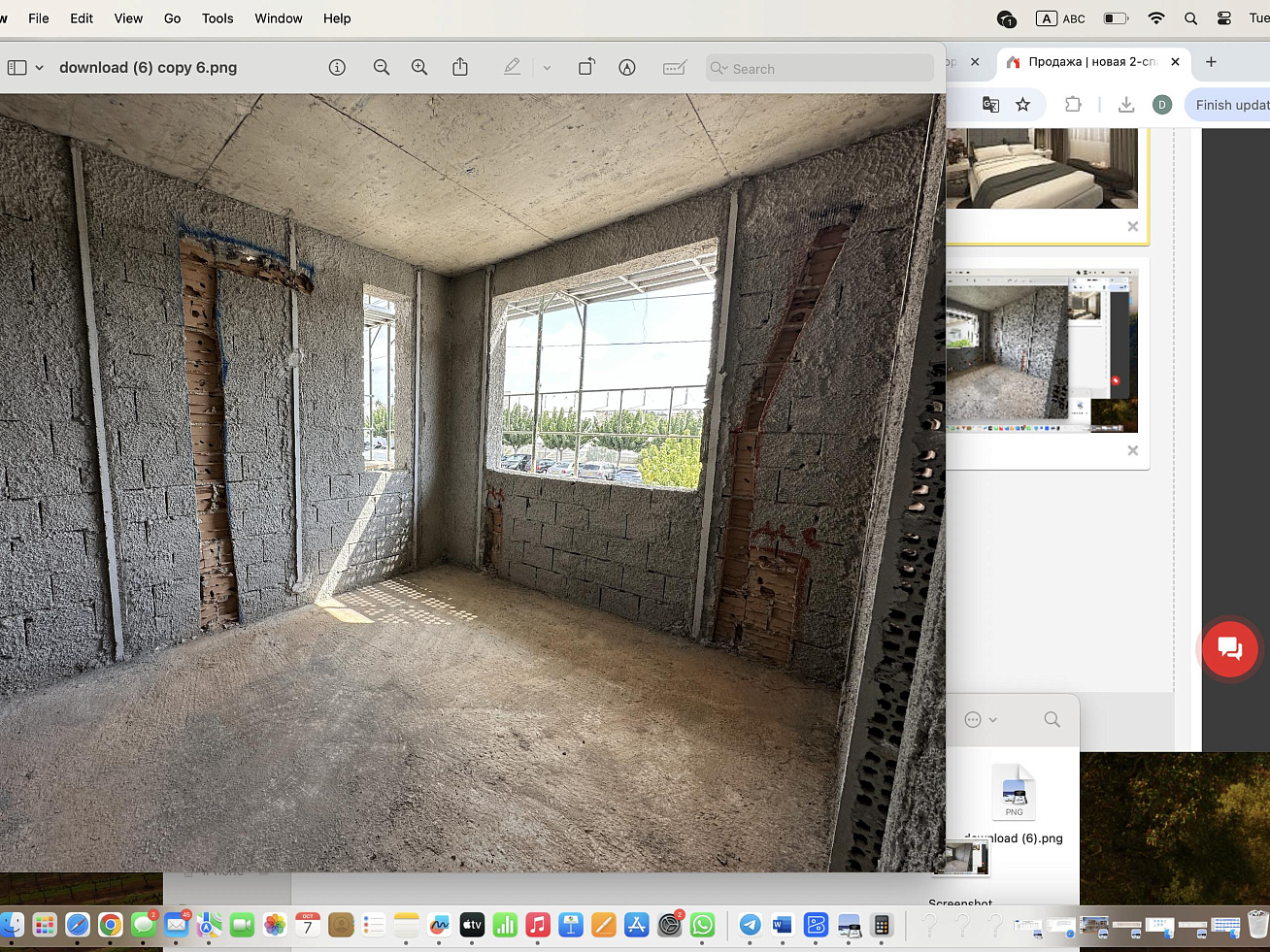1270x952 pixels.
Task: Open the highlight pen options dropdown arrow
Action: tap(547, 68)
